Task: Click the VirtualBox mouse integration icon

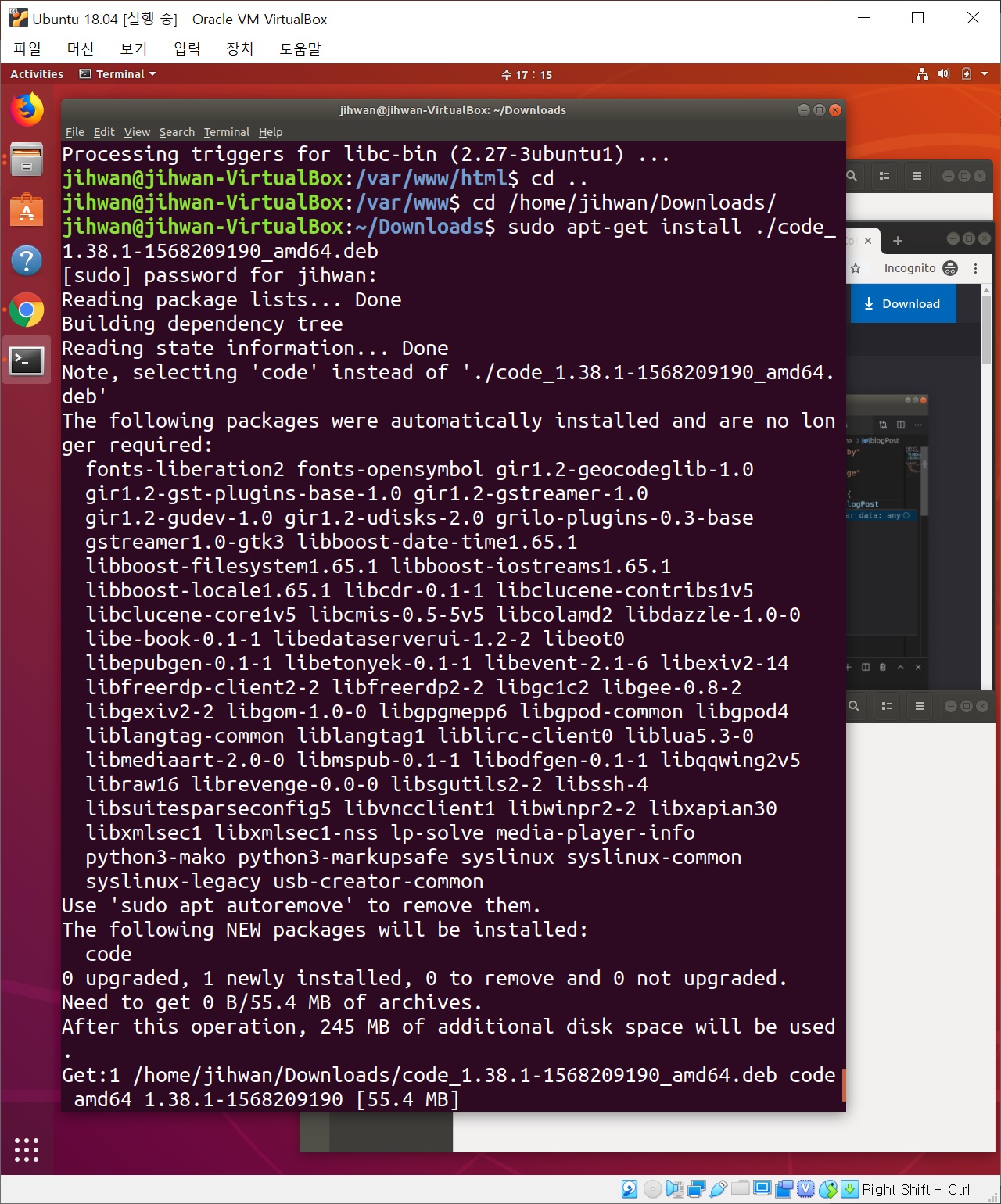Action: (x=828, y=1189)
